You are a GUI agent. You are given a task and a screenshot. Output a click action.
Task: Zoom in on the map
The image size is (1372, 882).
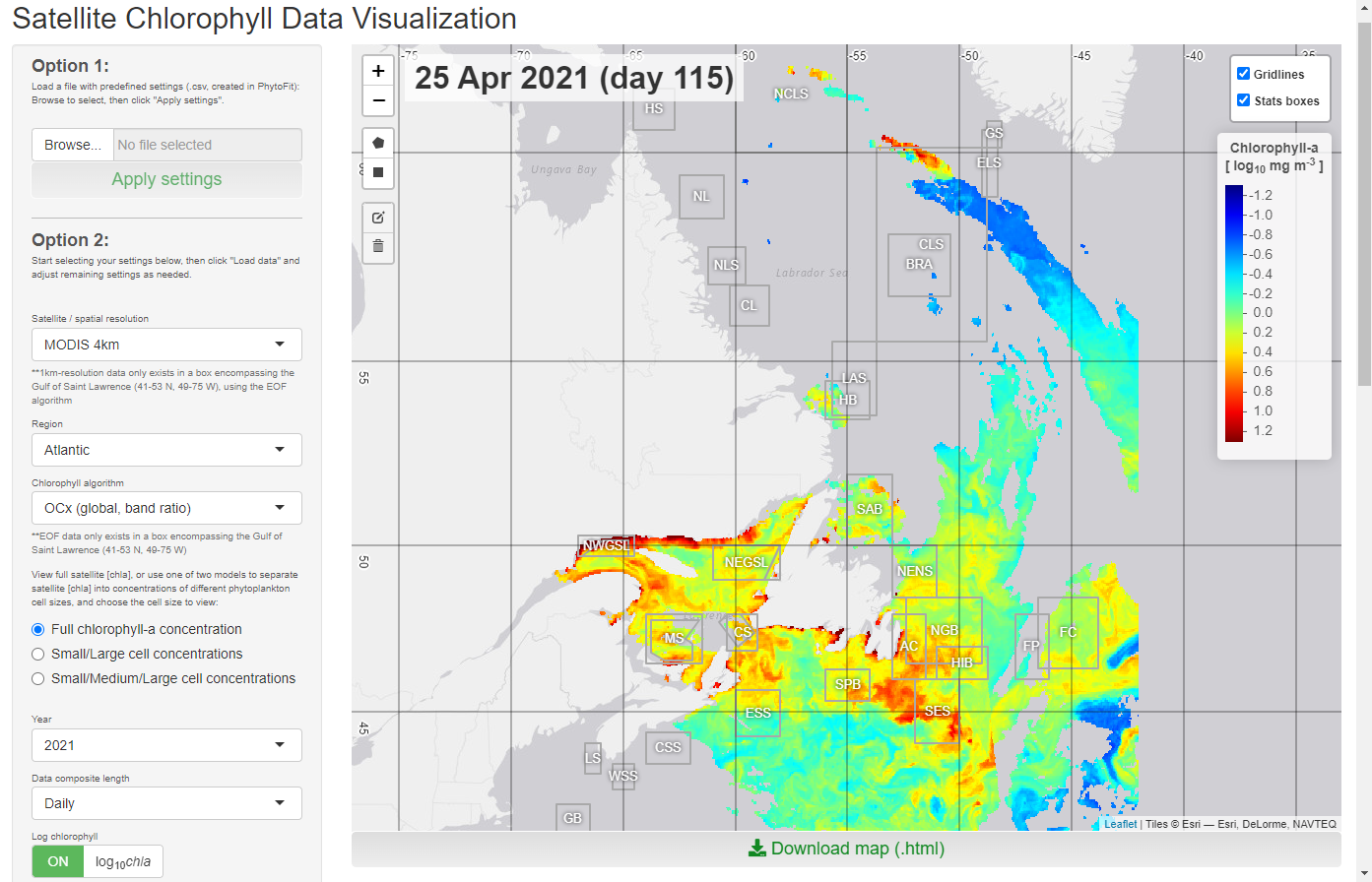(378, 72)
